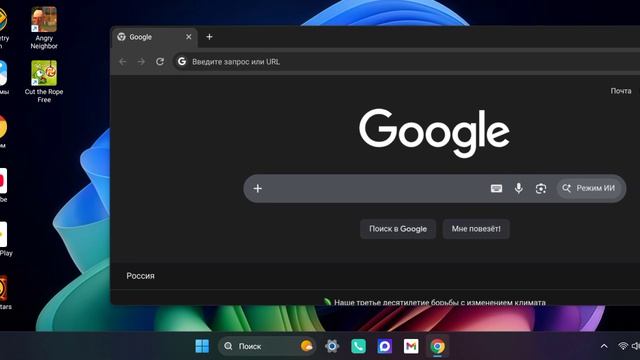The height and width of the screenshot is (360, 640).
Task: Click the plus icon in search box
Action: click(258, 188)
